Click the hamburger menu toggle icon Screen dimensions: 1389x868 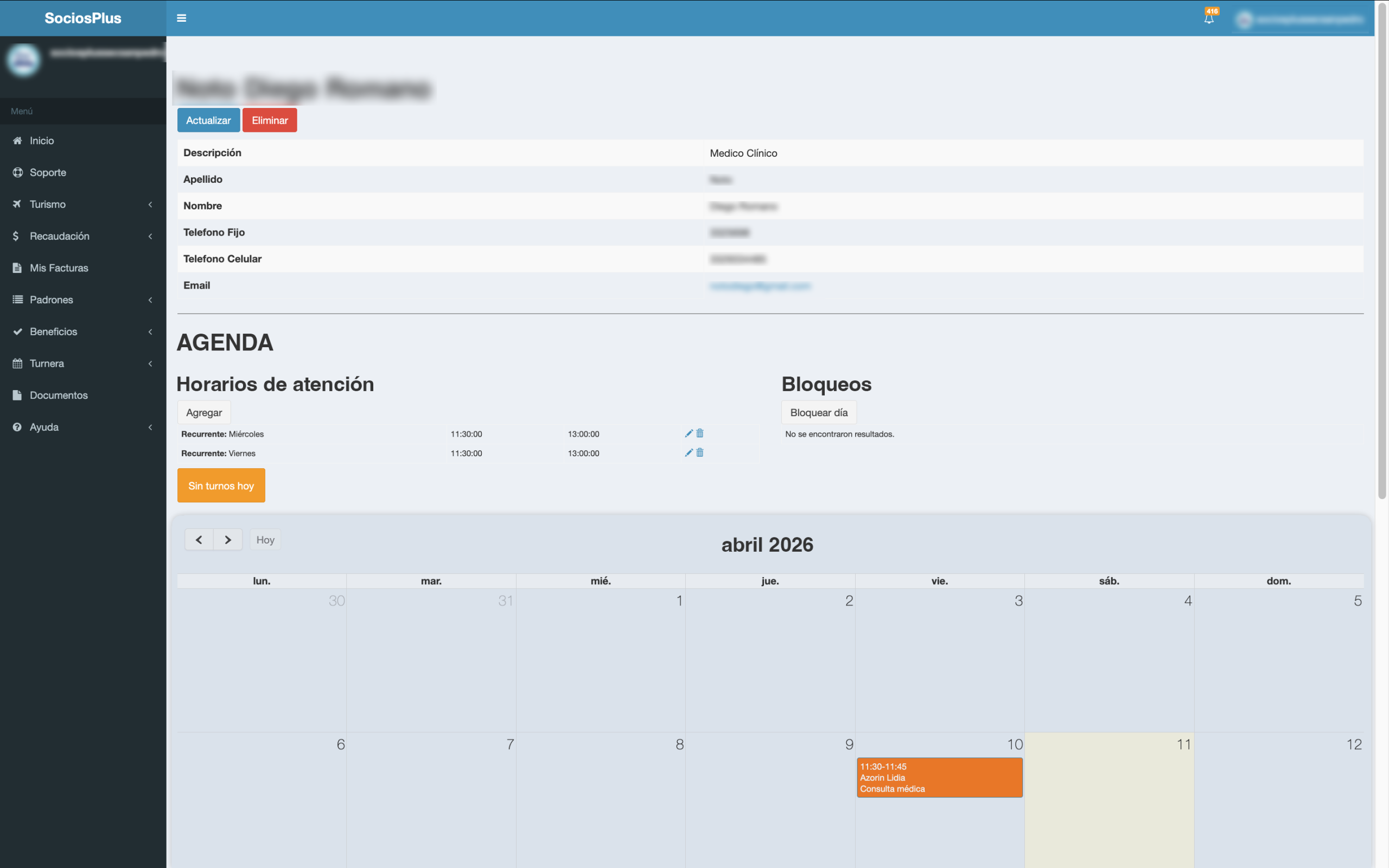[181, 18]
